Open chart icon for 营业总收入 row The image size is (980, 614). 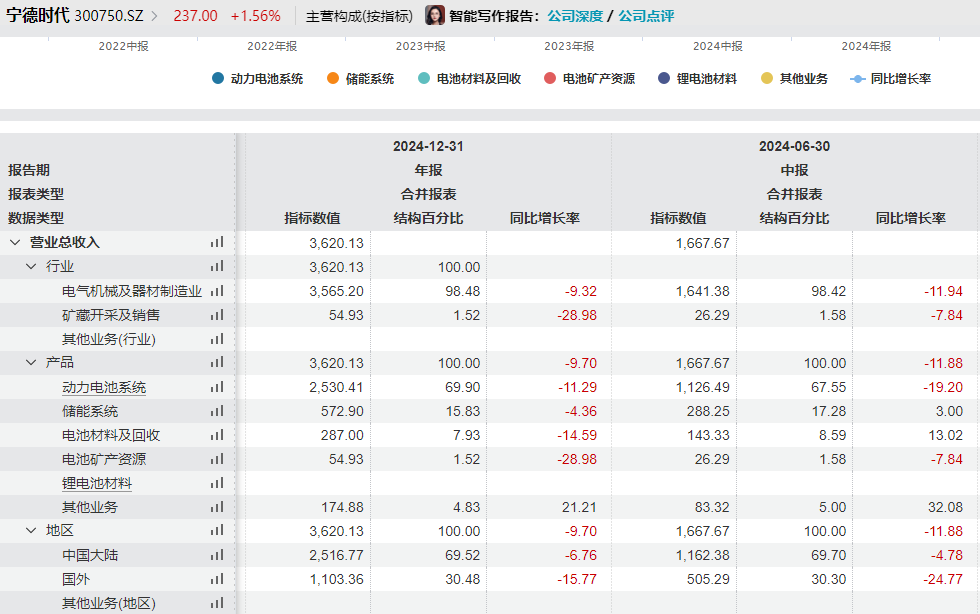tap(217, 243)
